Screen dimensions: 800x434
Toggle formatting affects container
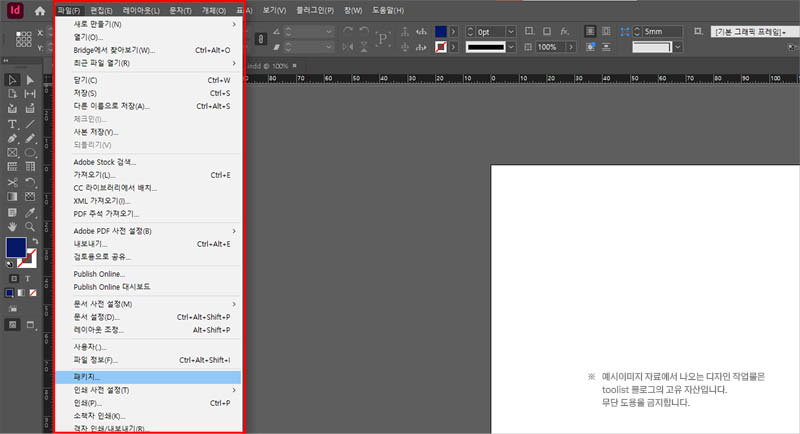point(14,278)
